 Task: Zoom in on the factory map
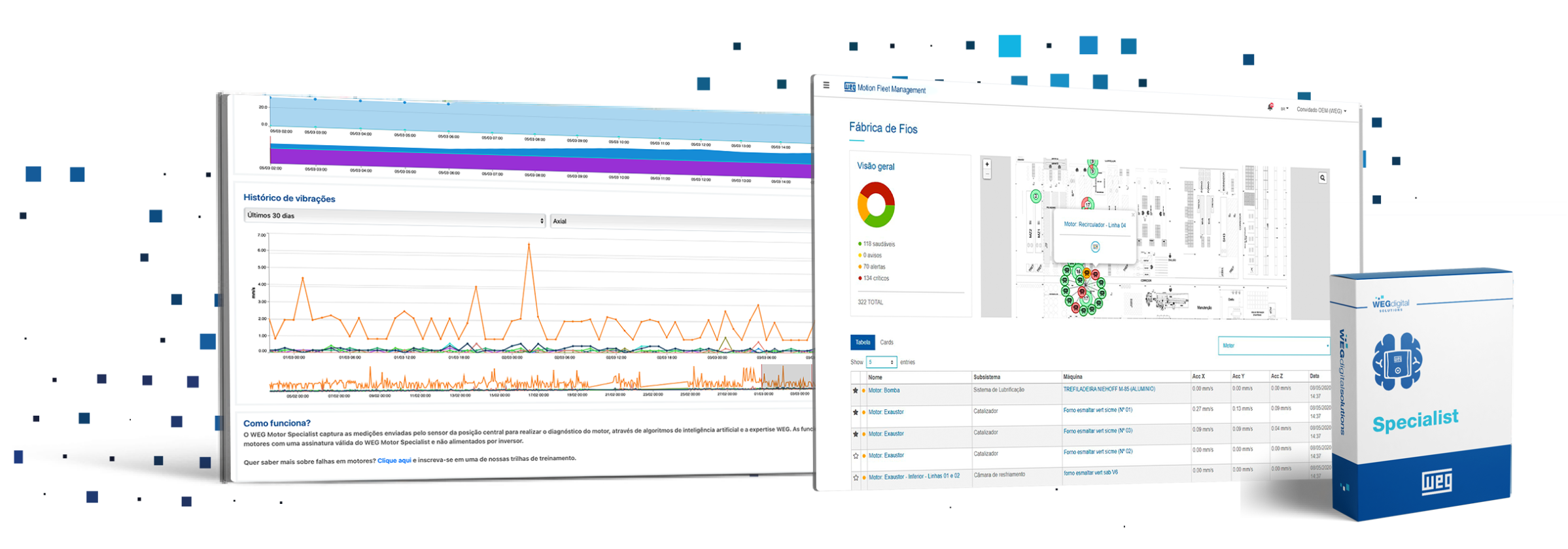pos(987,164)
